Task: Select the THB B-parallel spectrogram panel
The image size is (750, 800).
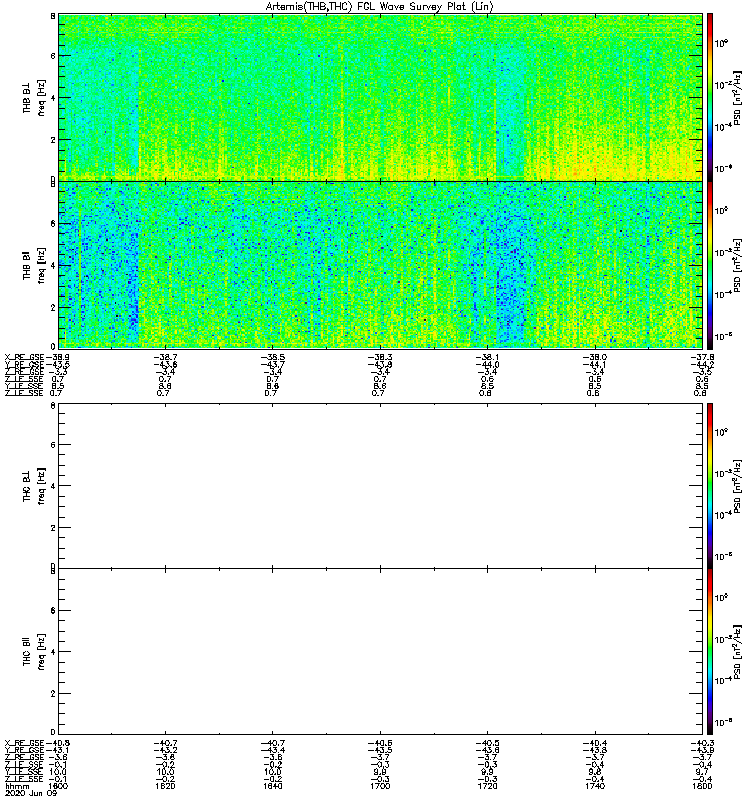Action: (381, 265)
